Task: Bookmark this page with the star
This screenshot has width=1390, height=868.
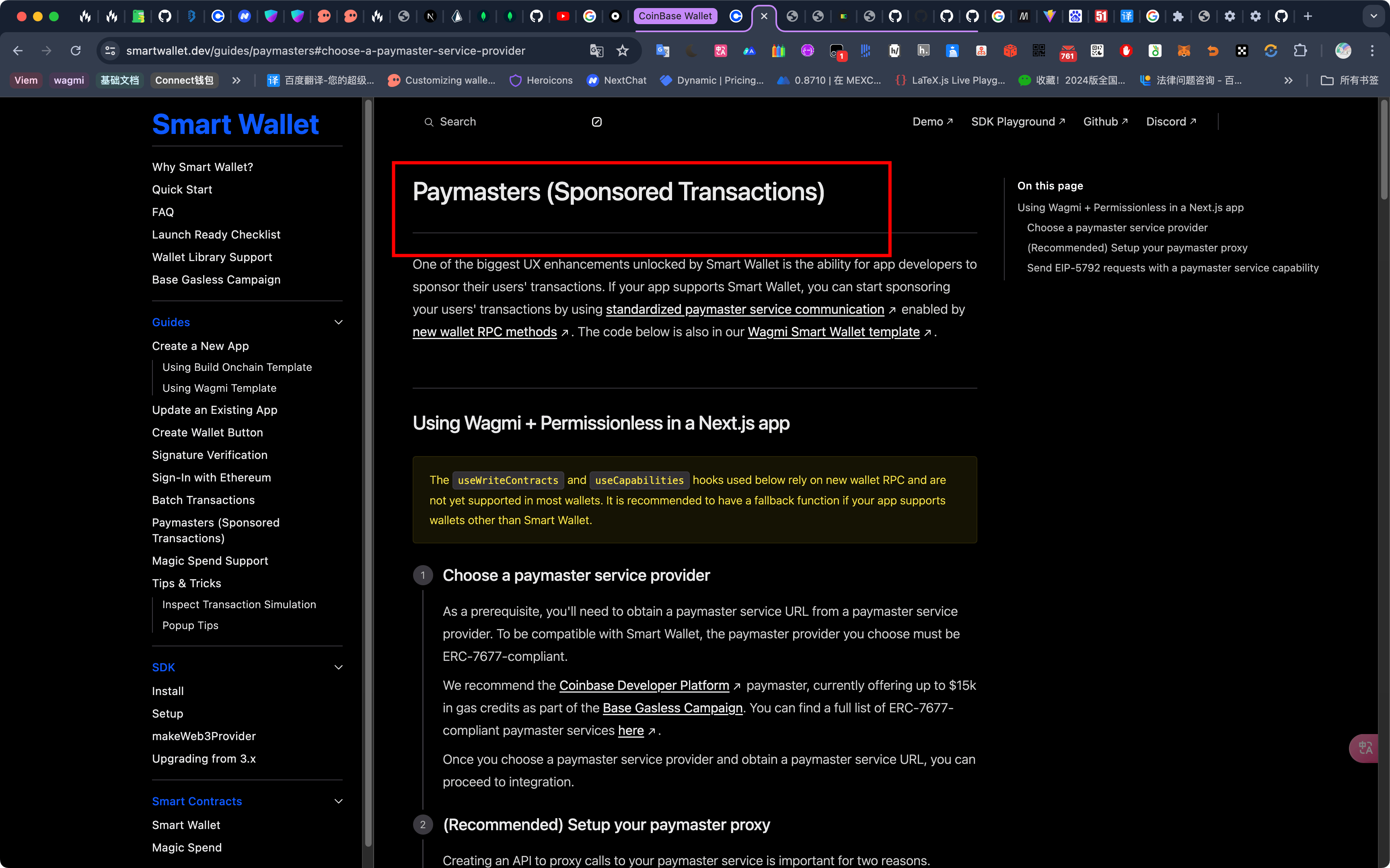Action: [x=623, y=51]
